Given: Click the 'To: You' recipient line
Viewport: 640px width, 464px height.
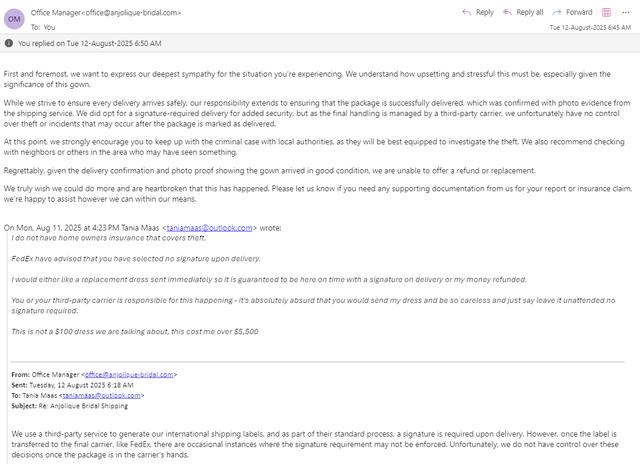Looking at the screenshot, I should [43, 27].
